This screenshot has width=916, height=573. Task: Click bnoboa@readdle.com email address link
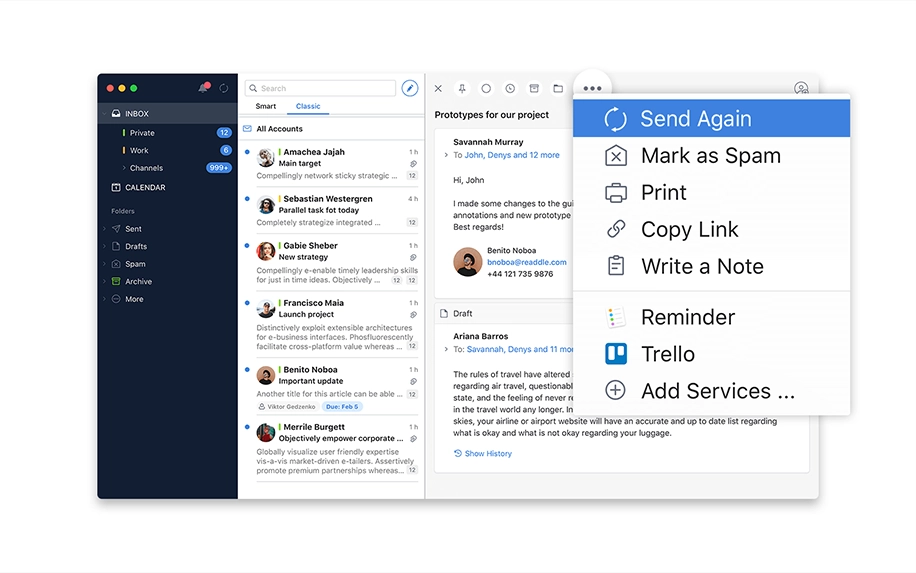526,262
